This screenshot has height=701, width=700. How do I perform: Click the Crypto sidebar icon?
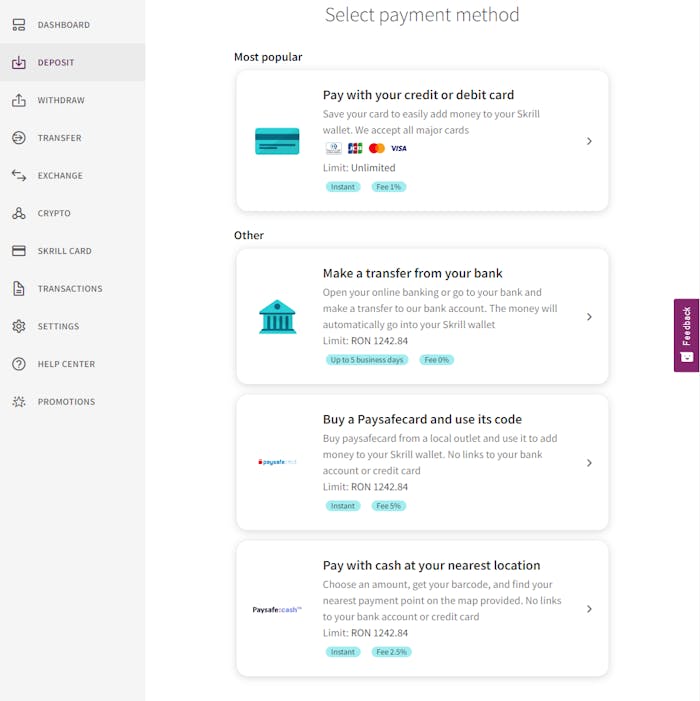click(x=19, y=213)
